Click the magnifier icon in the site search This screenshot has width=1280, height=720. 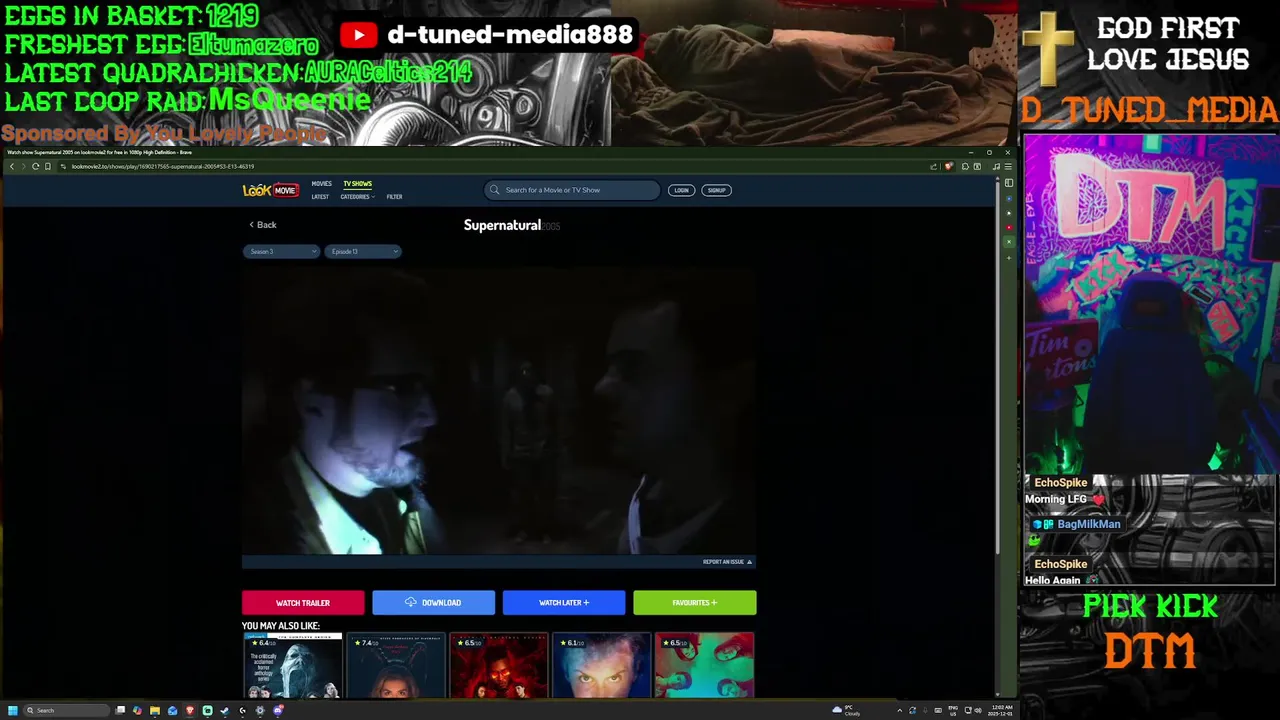coord(494,190)
